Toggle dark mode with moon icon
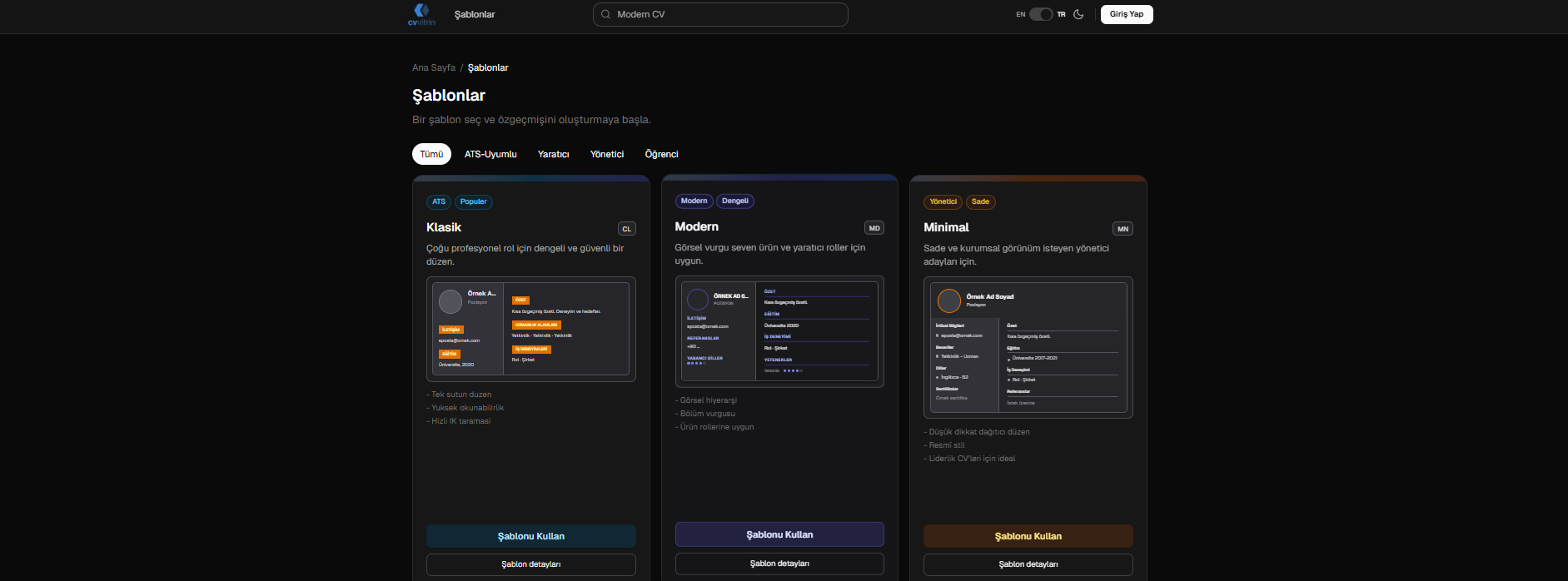 tap(1079, 14)
